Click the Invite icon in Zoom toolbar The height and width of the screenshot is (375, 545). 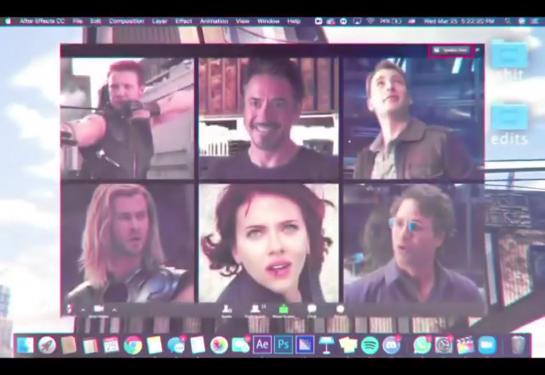227,309
